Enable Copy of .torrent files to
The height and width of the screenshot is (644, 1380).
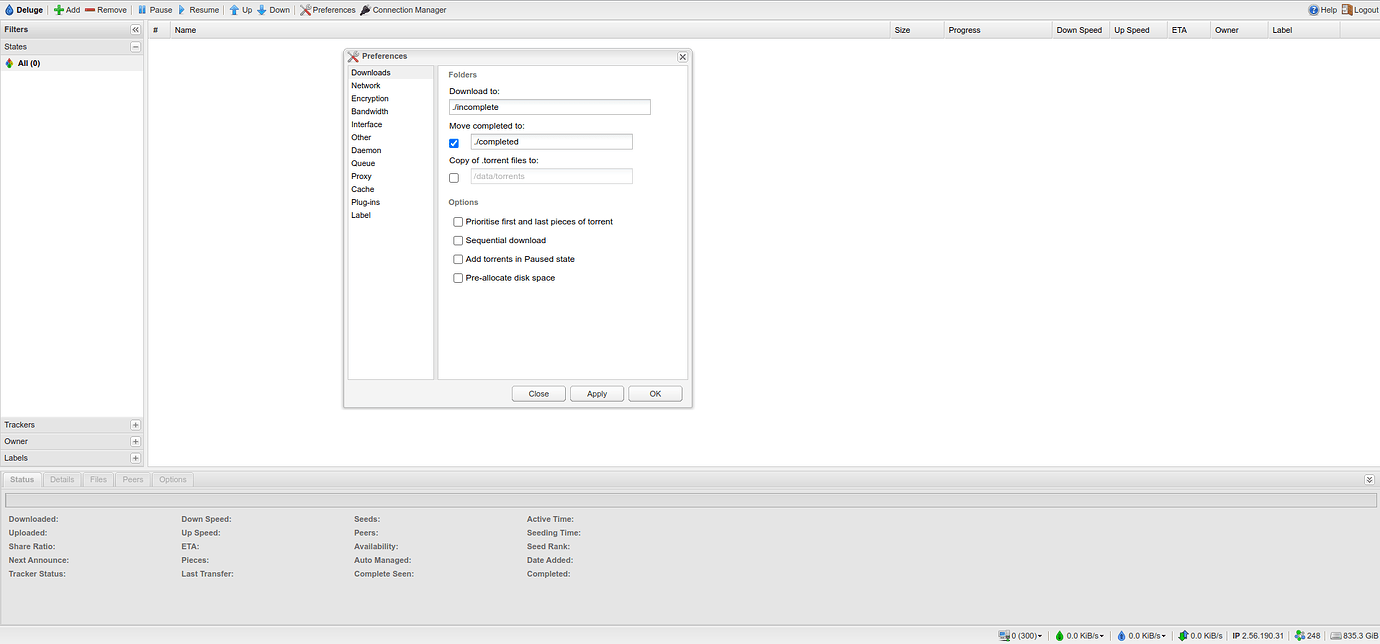(454, 177)
